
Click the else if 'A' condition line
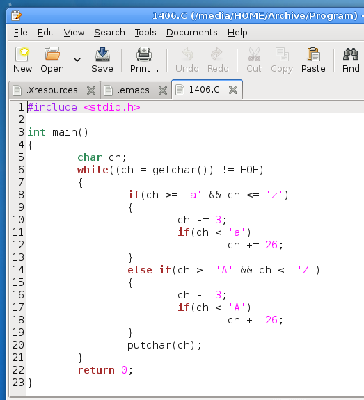point(223,270)
